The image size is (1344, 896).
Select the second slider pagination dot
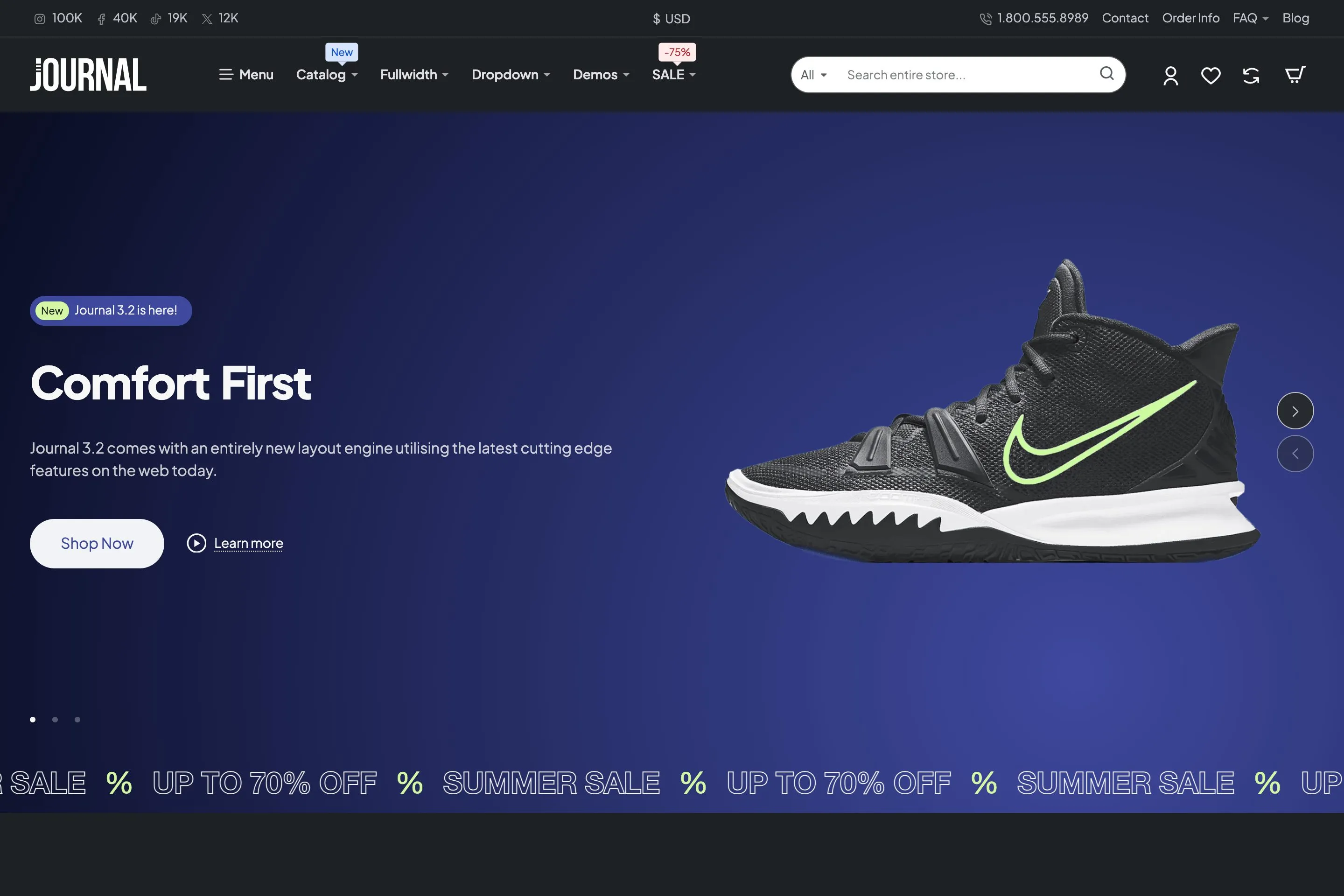pos(55,720)
